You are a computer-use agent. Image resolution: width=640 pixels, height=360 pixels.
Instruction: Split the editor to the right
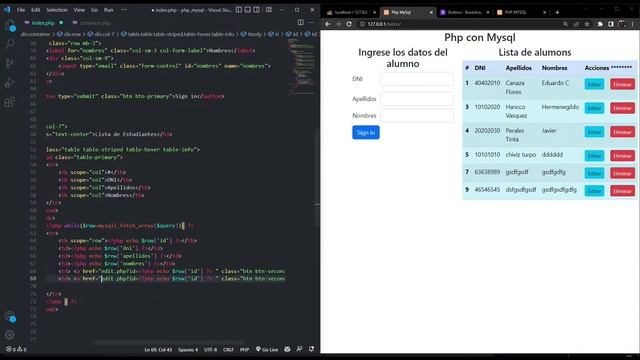301,22
